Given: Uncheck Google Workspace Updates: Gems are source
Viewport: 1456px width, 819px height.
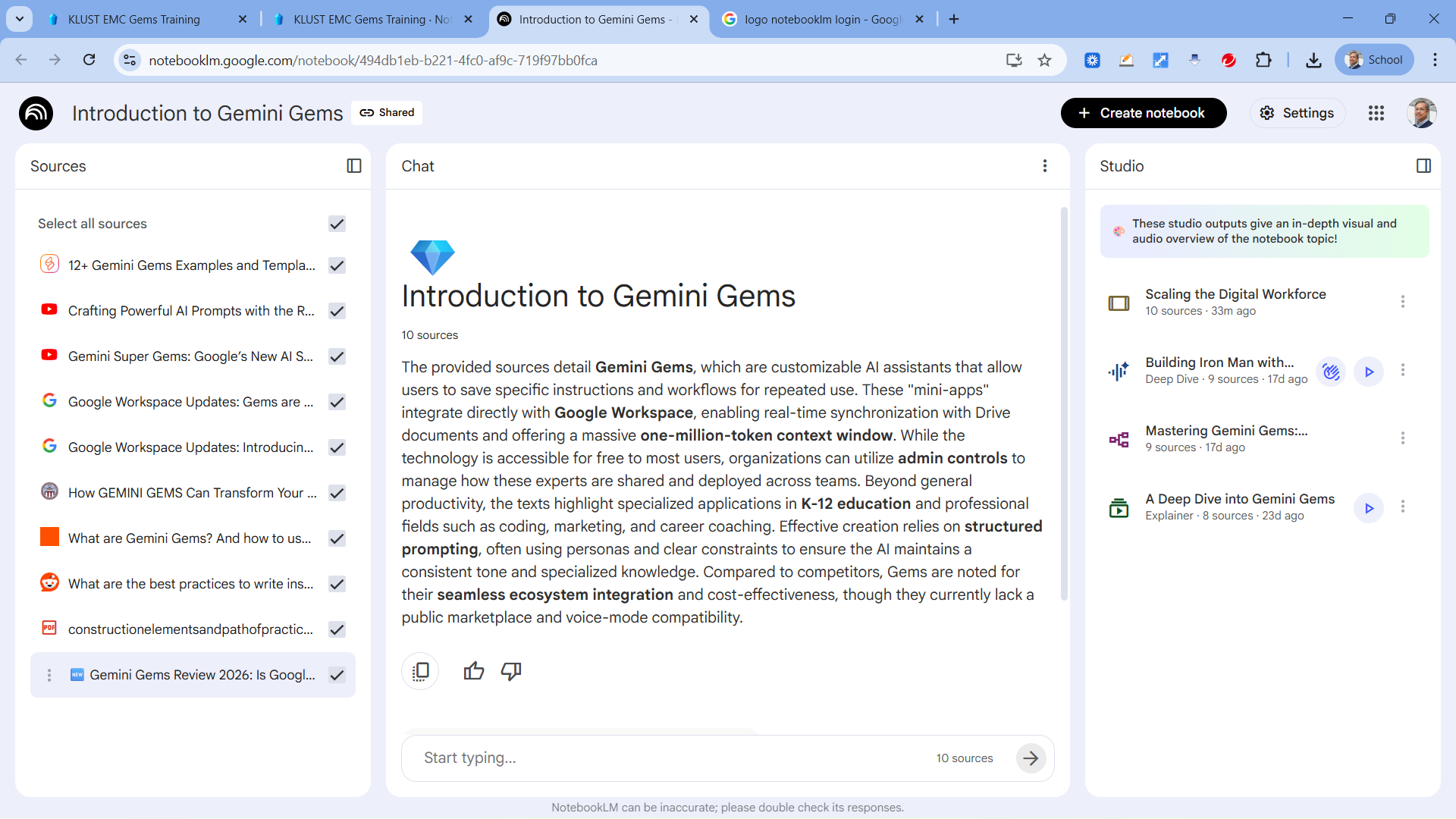Looking at the screenshot, I should point(337,402).
